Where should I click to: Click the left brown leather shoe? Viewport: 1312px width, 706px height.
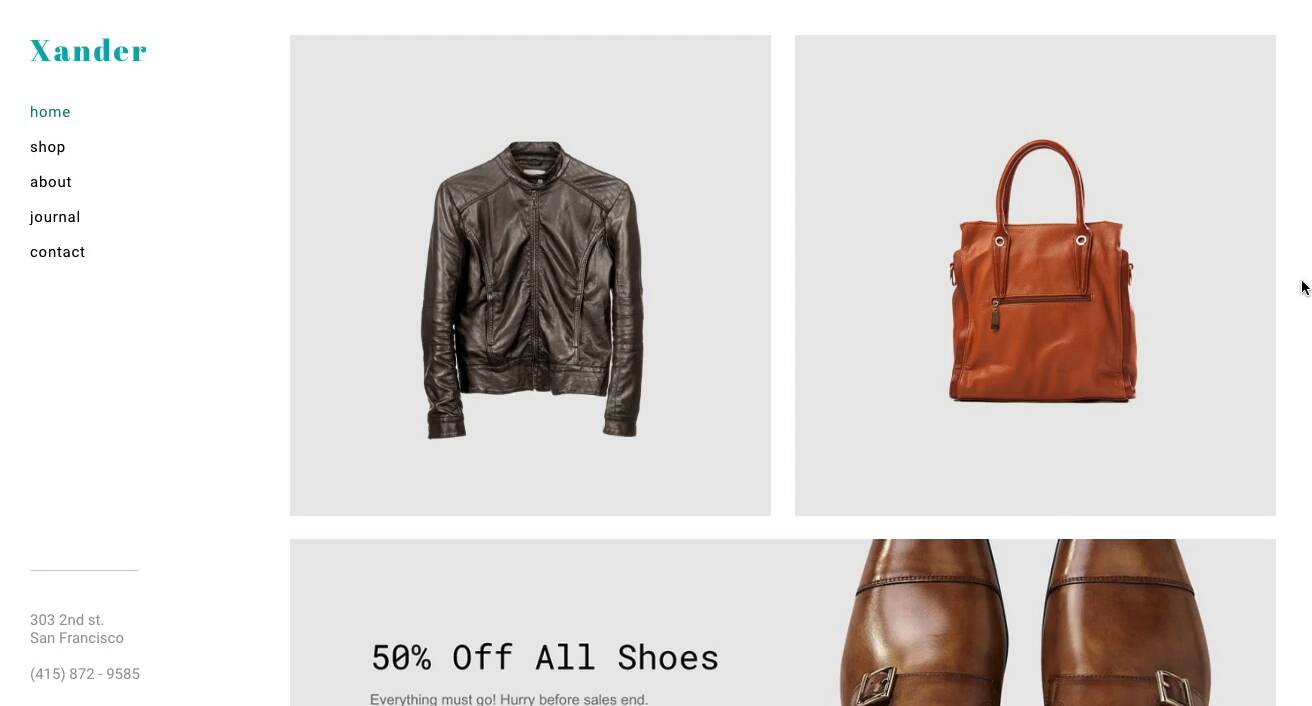(925, 623)
